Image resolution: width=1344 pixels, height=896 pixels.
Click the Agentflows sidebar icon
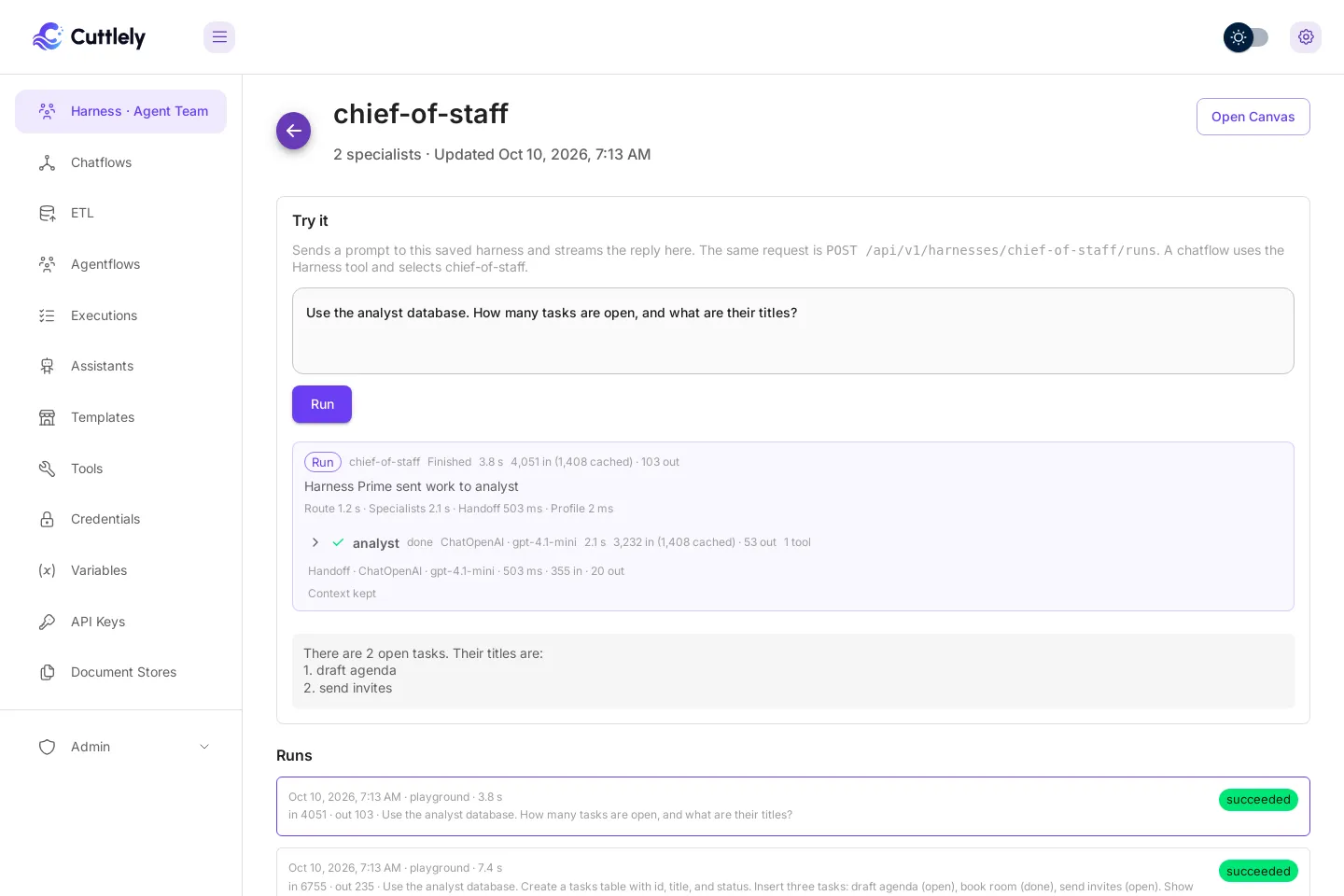point(47,264)
